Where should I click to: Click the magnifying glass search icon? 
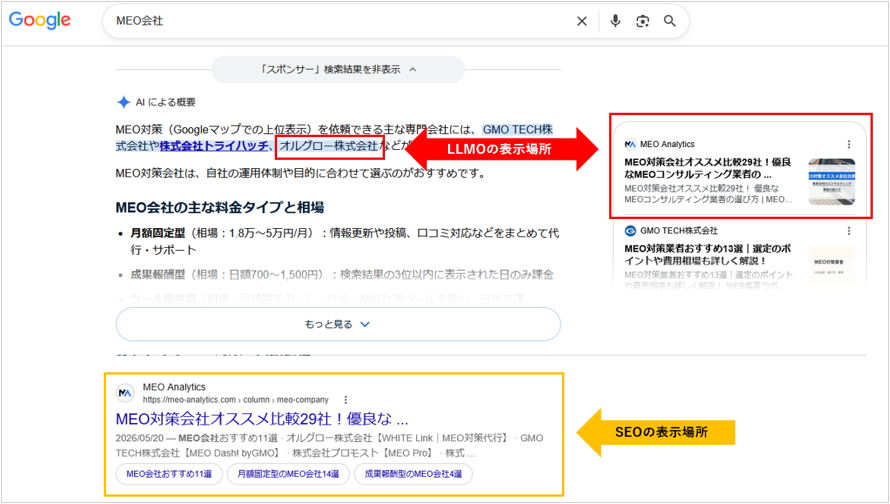point(670,21)
